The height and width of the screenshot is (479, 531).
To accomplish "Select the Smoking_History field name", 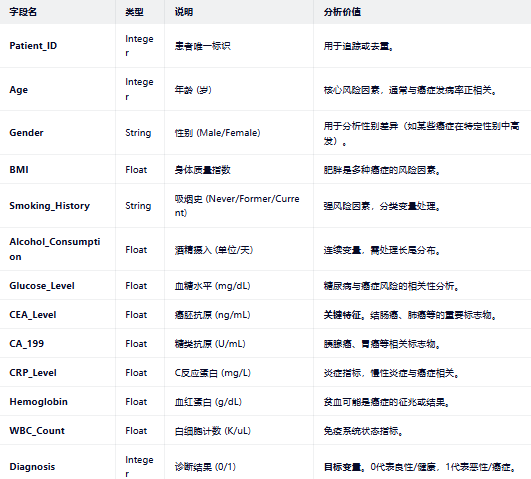I will coord(49,206).
